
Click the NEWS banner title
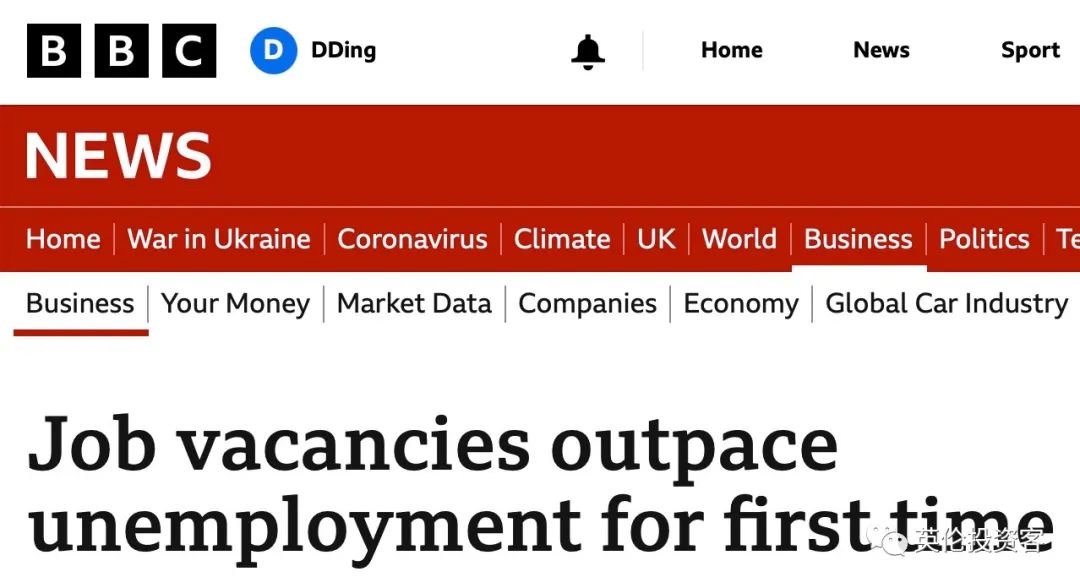point(118,156)
